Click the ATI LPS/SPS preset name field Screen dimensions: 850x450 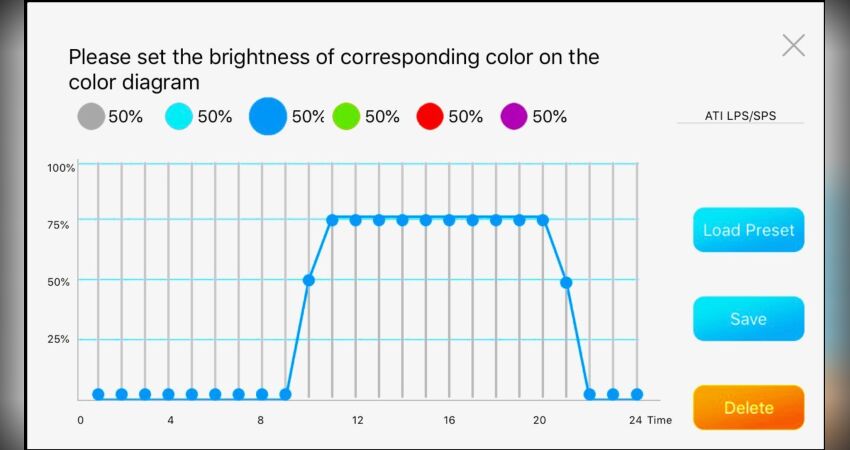740,116
